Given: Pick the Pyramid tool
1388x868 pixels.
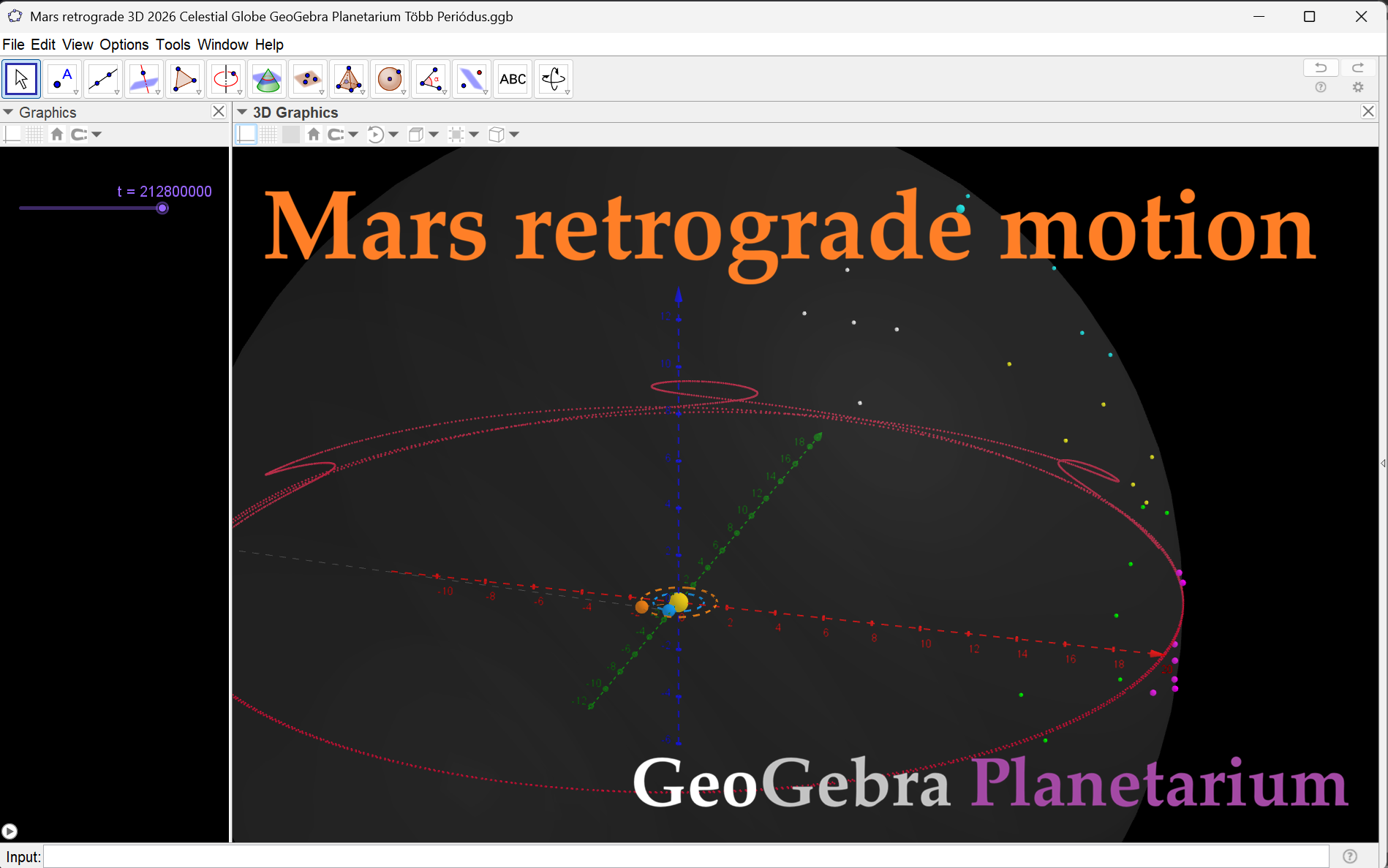Looking at the screenshot, I should click(x=349, y=79).
